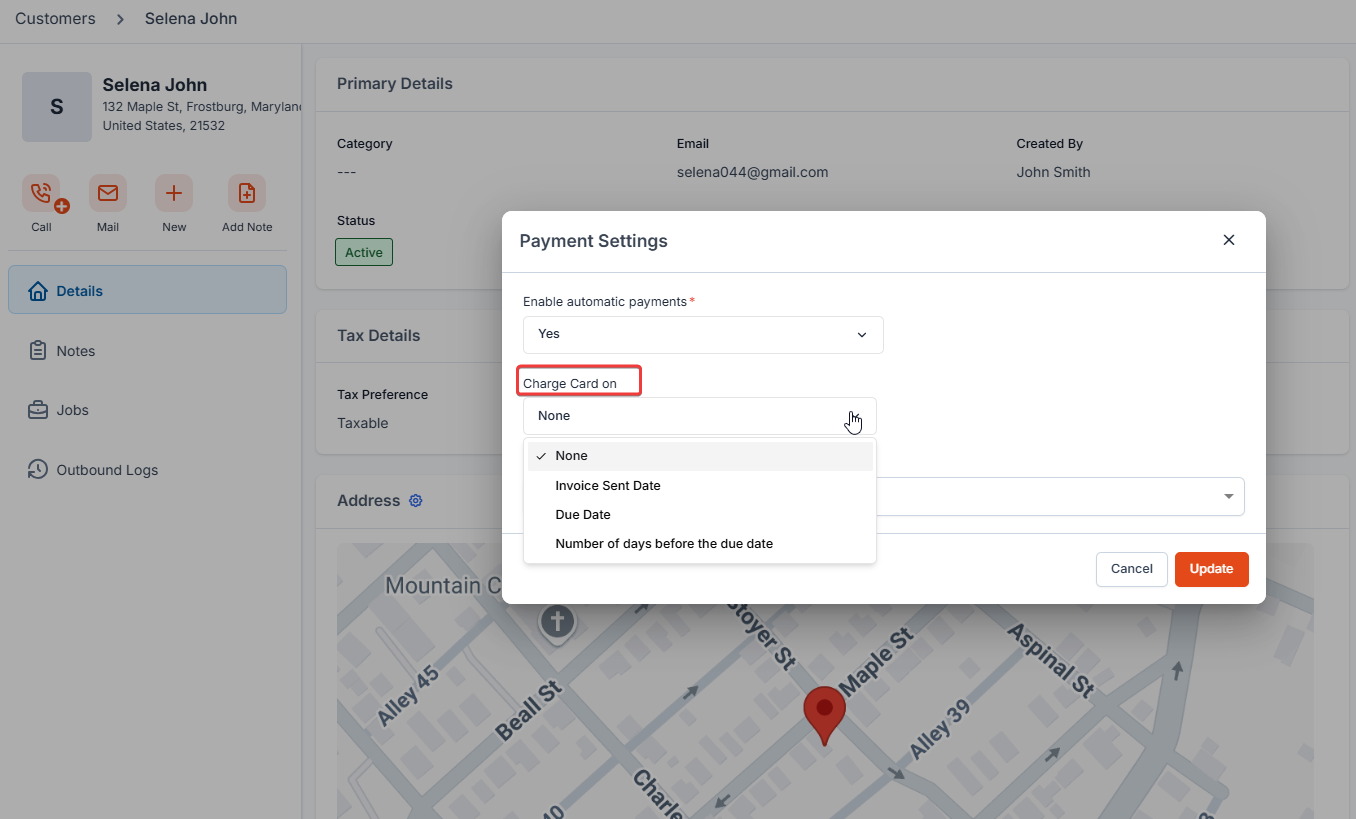
Task: Click the church marker on the map
Action: coord(558,622)
